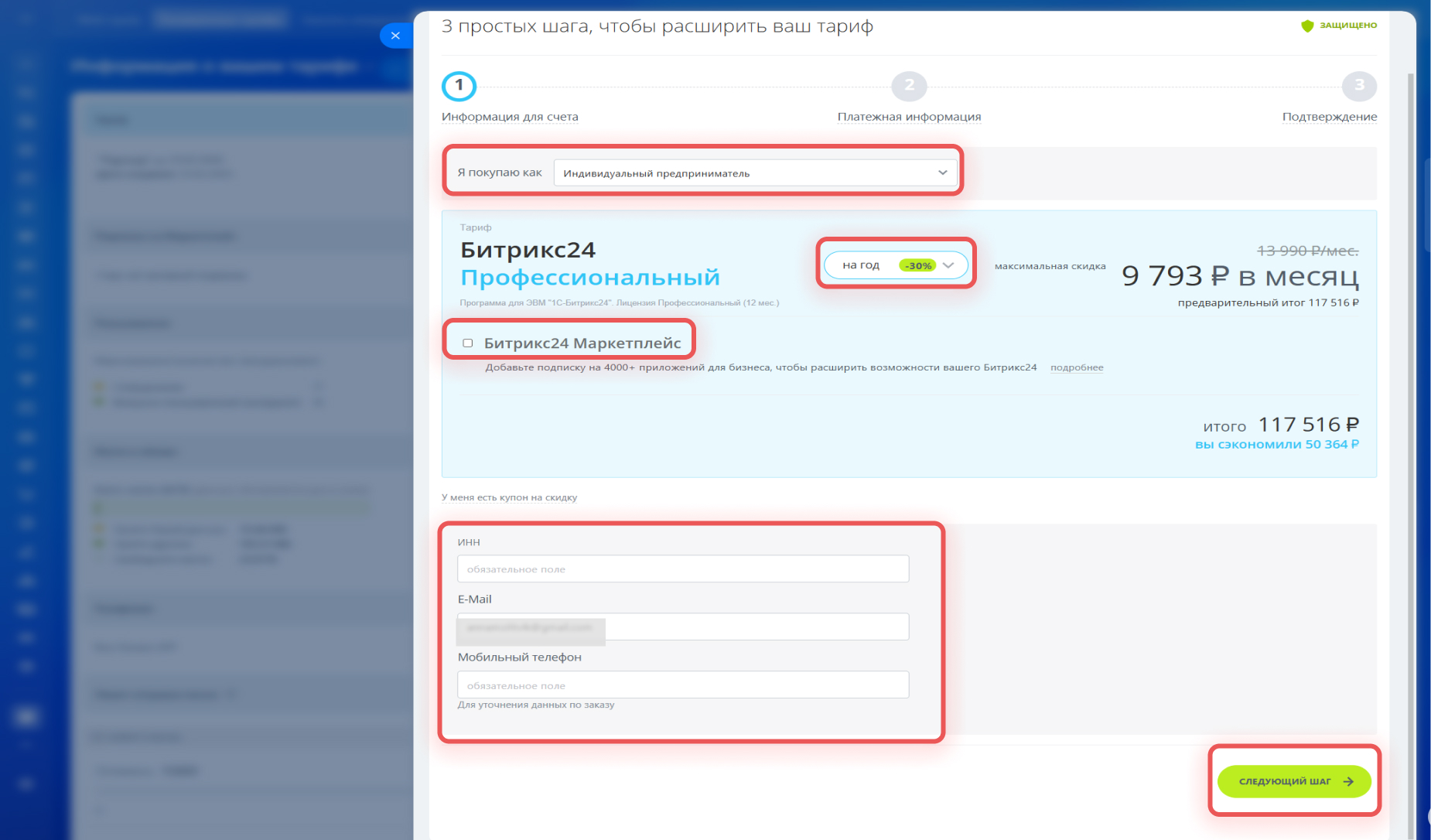Click the "У меня есть купон на скидку" link
This screenshot has height=840, width=1431.
pos(509,497)
